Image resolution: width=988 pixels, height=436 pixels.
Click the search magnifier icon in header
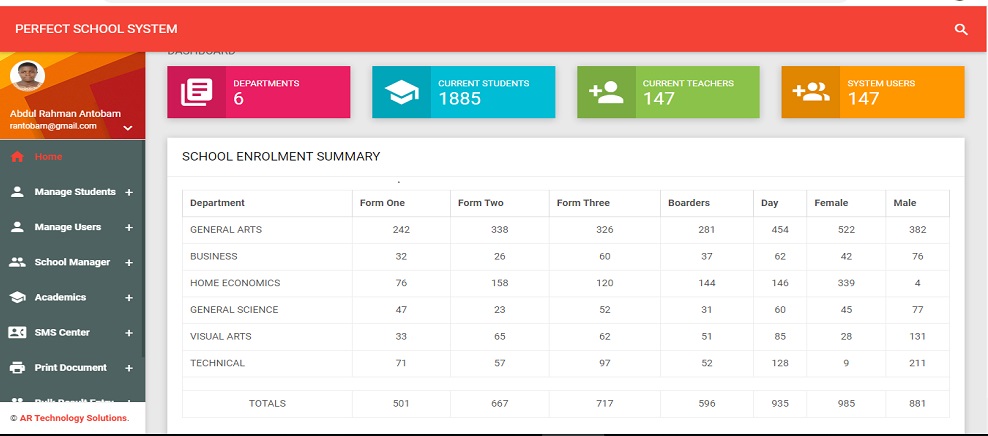tap(961, 30)
